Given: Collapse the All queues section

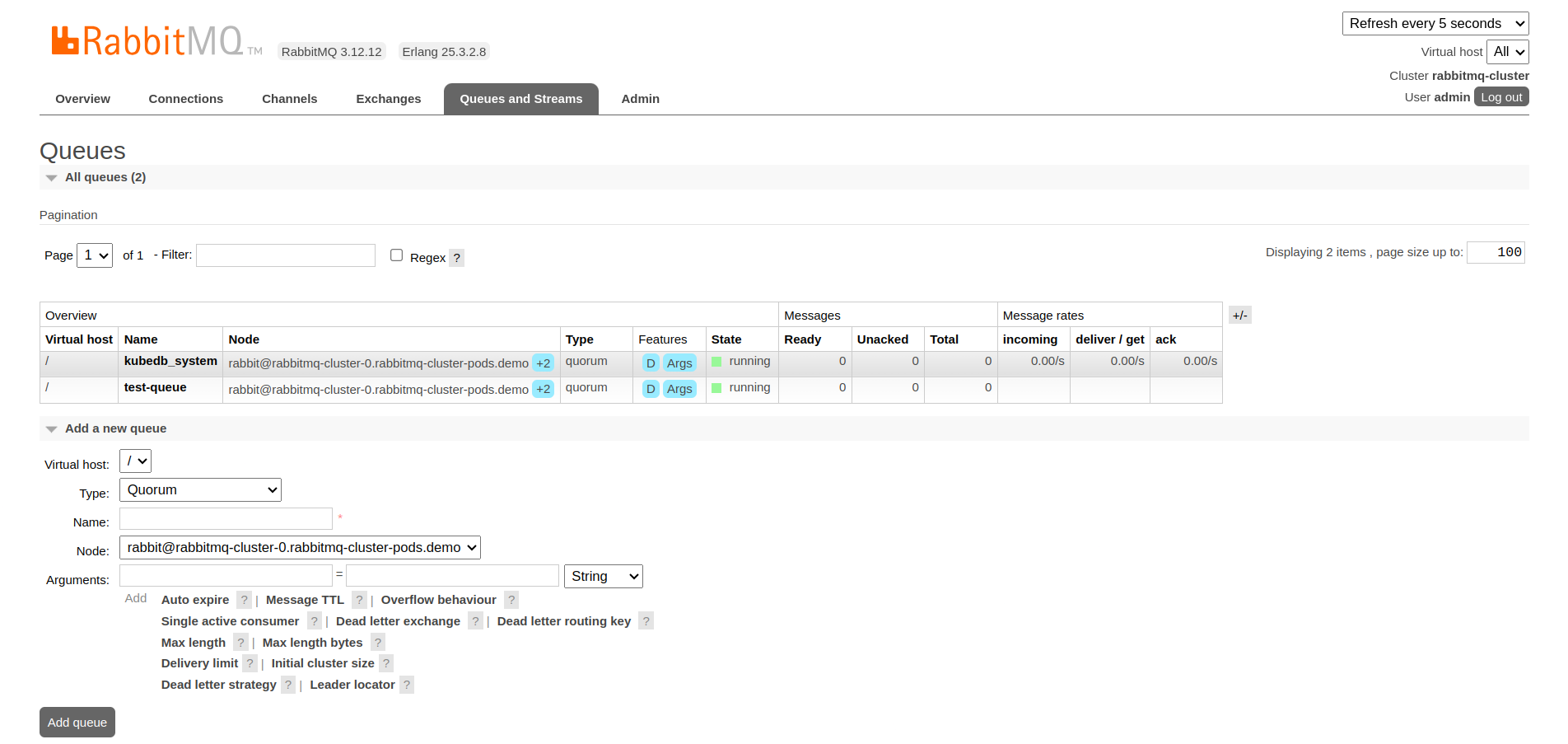Looking at the screenshot, I should point(53,177).
